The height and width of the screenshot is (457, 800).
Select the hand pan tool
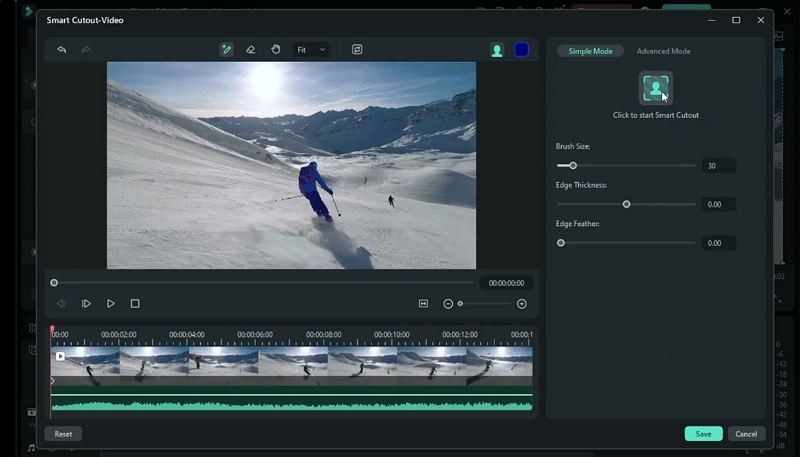coord(276,50)
